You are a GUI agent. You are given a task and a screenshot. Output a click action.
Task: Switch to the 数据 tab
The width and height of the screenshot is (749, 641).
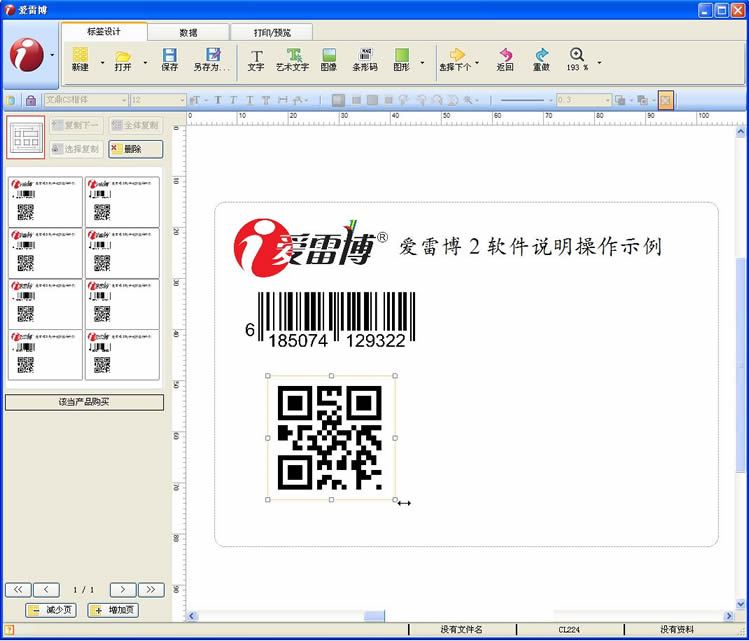click(x=188, y=32)
